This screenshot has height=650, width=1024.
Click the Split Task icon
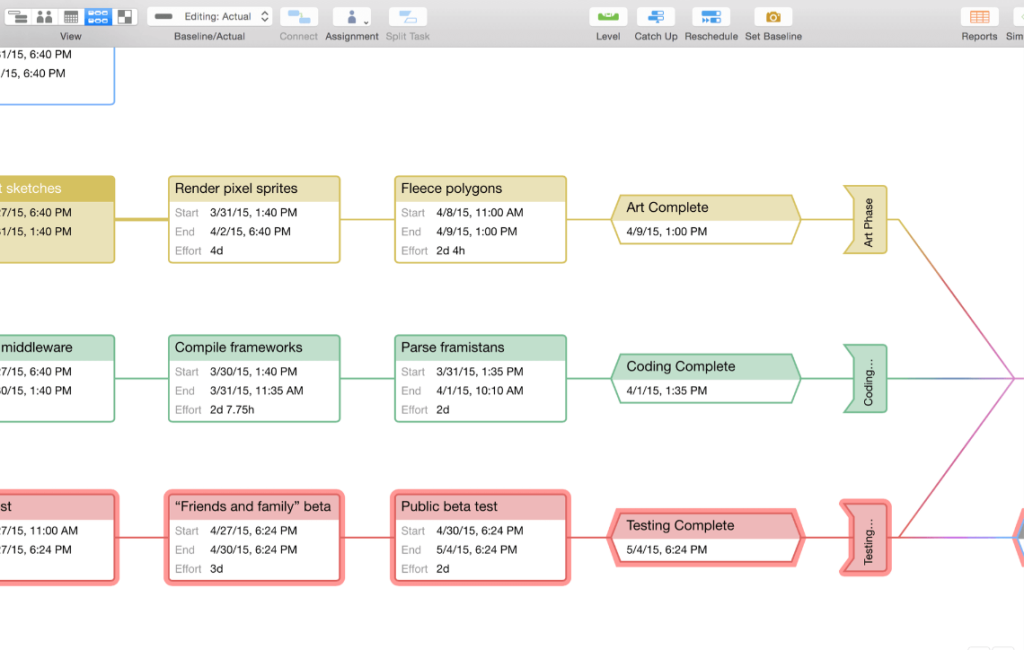click(x=408, y=16)
